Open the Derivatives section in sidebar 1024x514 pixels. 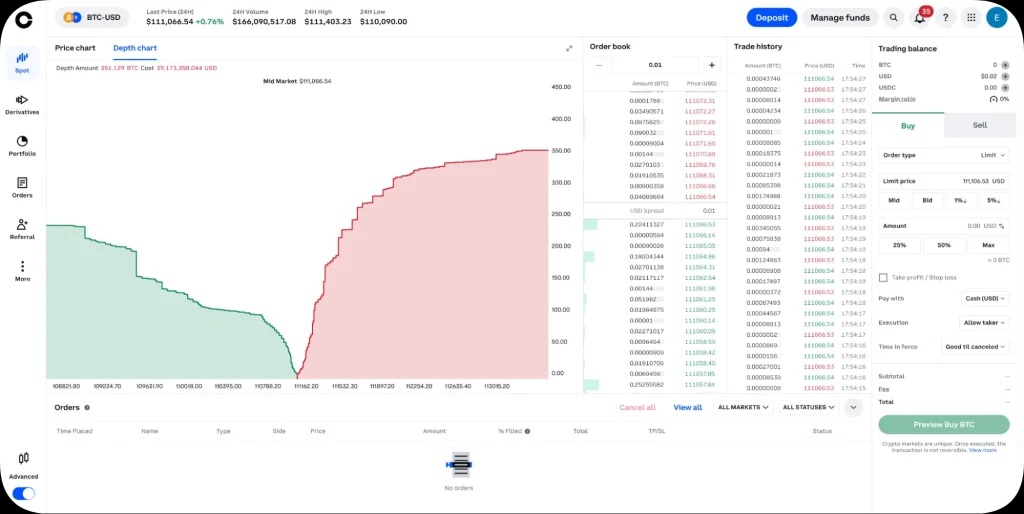tap(22, 103)
